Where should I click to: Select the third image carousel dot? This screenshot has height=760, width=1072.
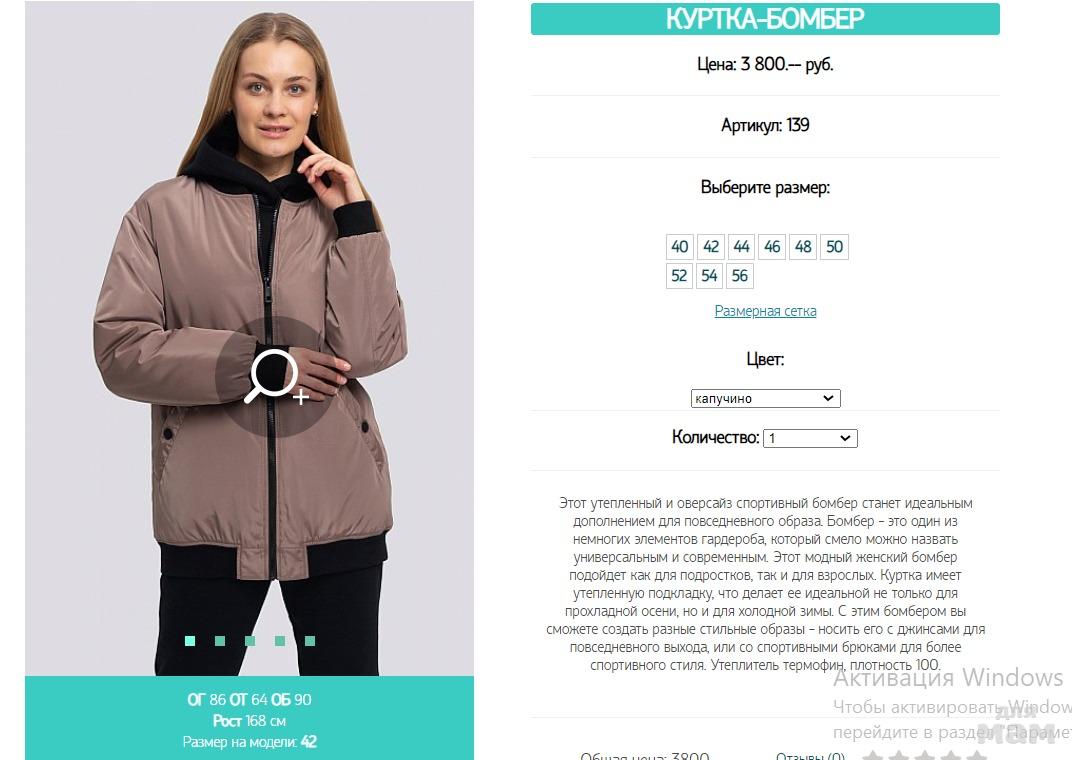[250, 640]
